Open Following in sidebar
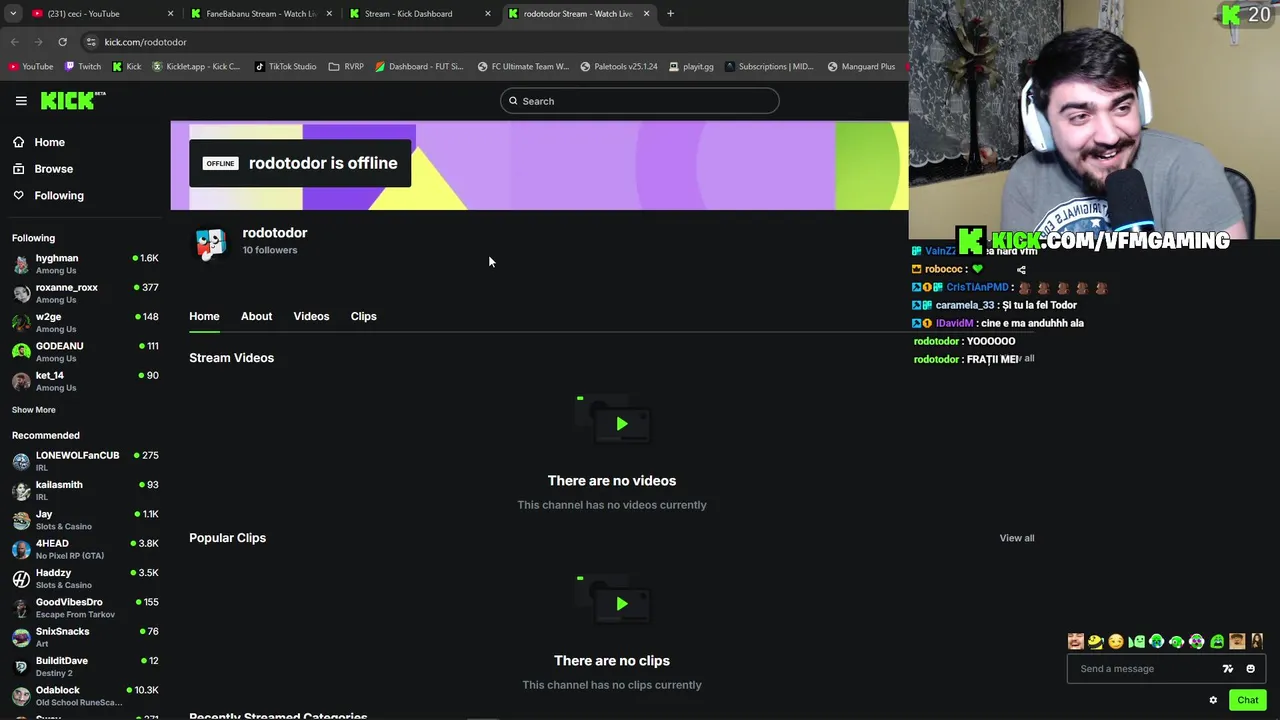 coord(48,196)
